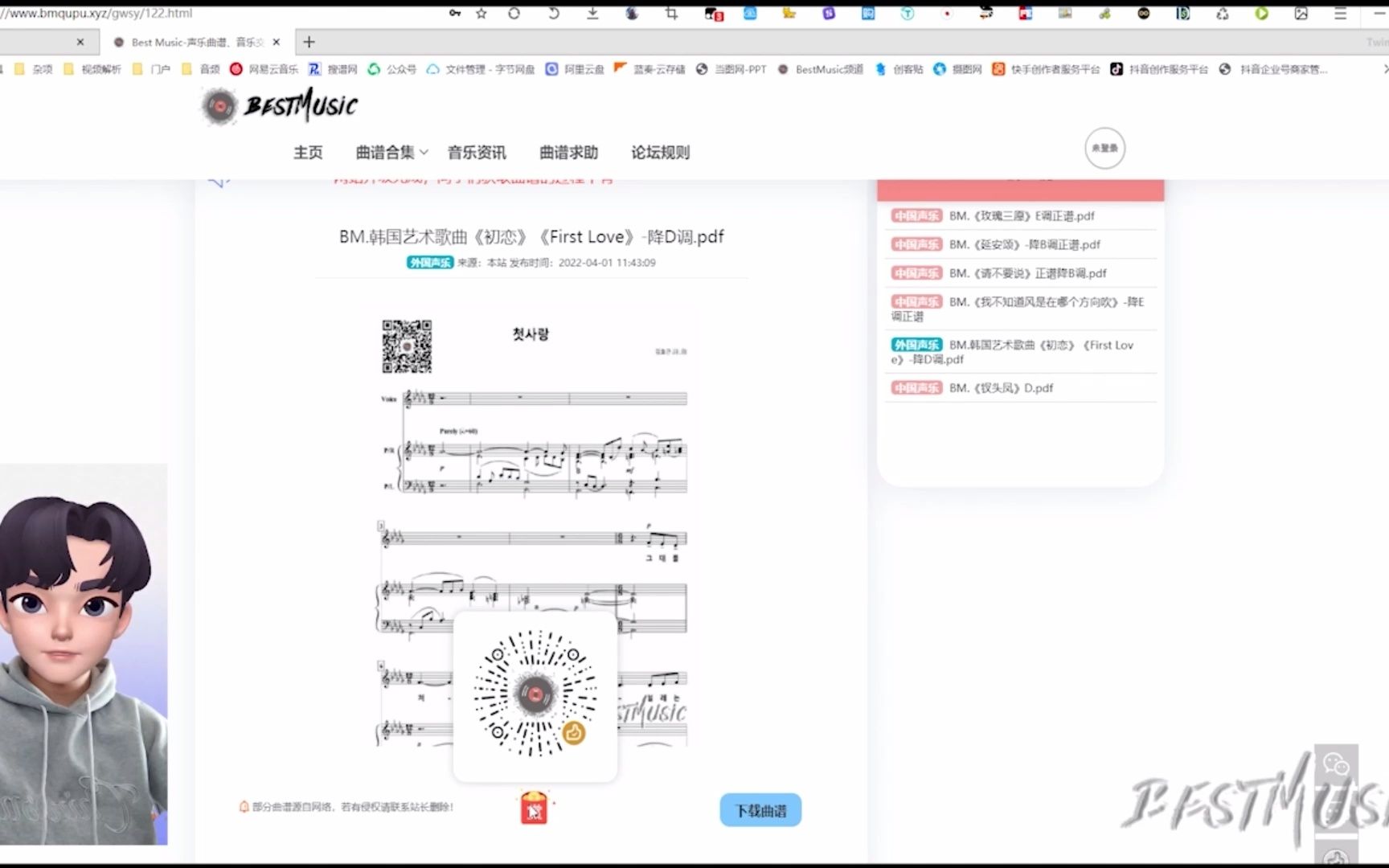Click the recycle extension icon
The image size is (1389, 868).
[1222, 14]
